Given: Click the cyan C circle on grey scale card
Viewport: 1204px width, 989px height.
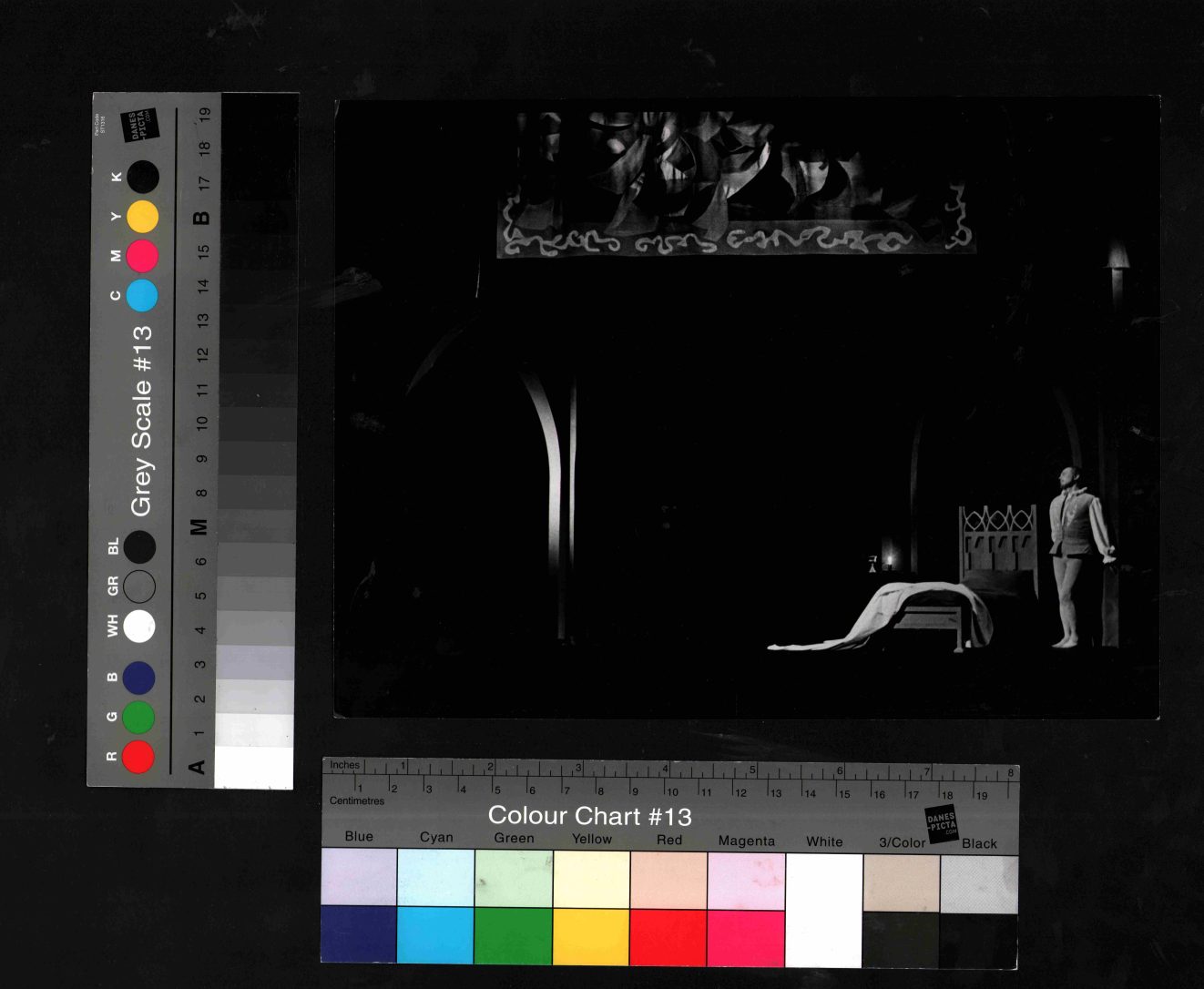Looking at the screenshot, I should [142, 296].
